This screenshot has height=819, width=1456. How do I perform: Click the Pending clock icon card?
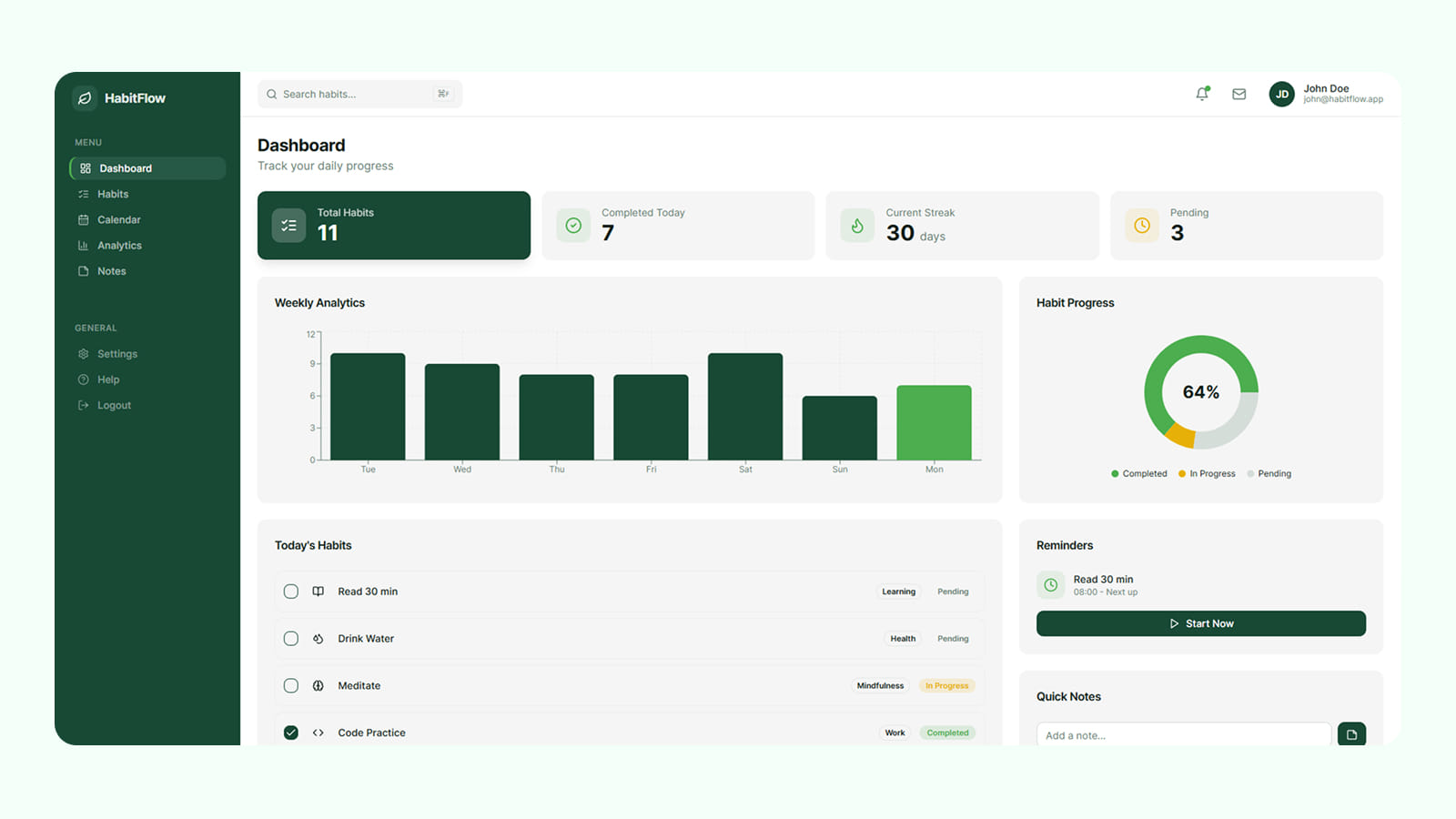click(1141, 226)
